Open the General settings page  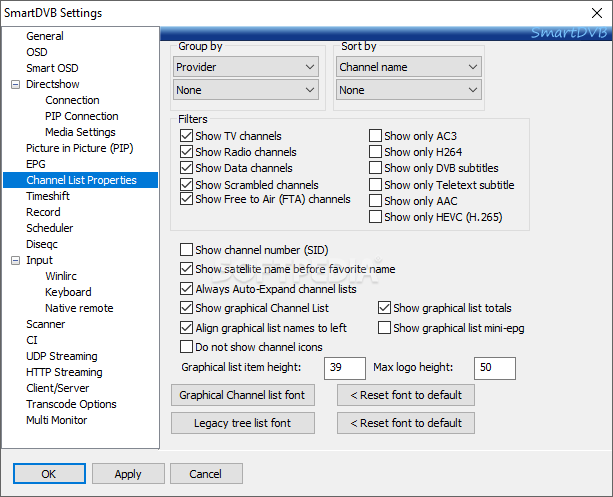[45, 36]
